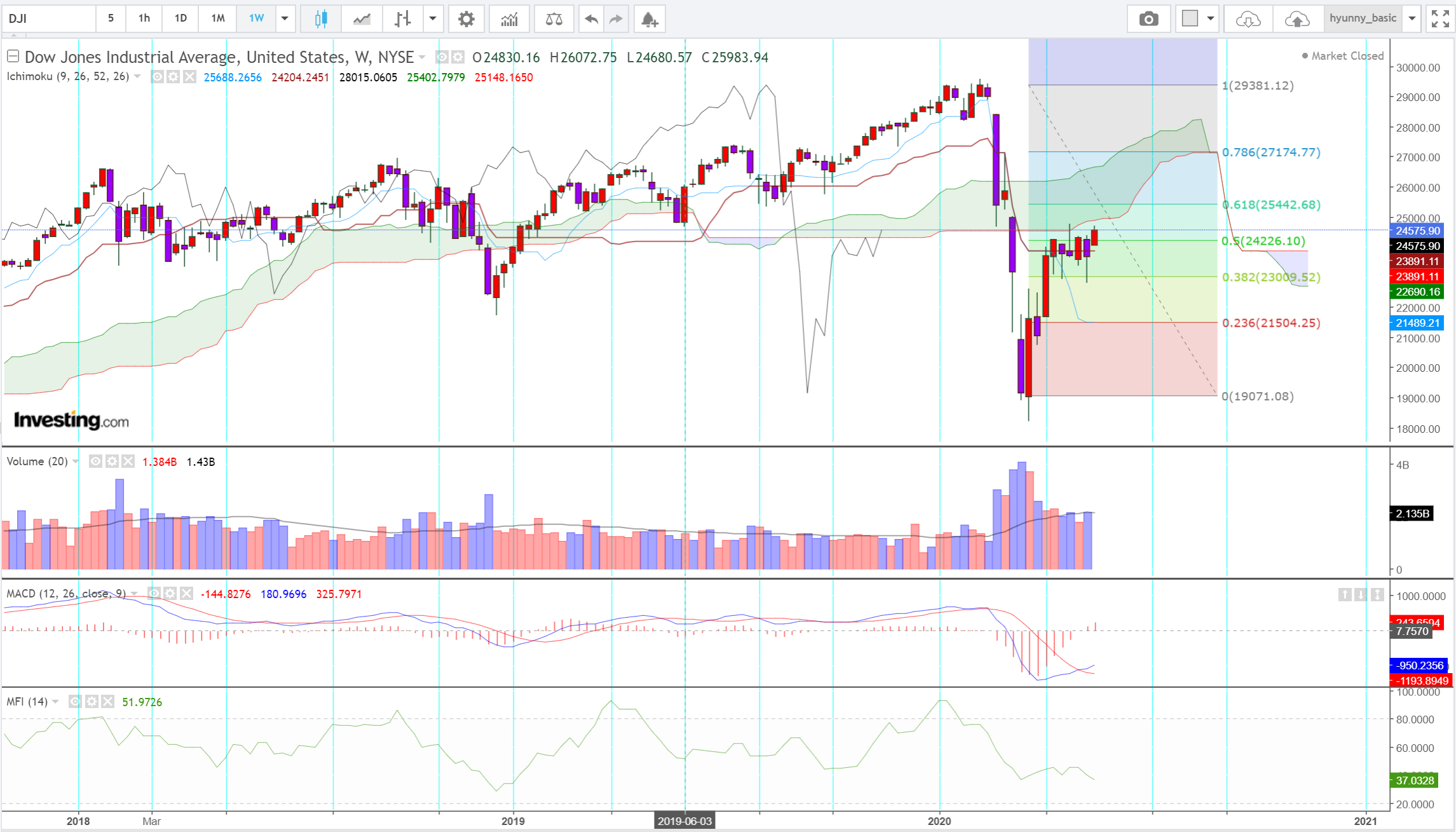Open the indicators icon in toolbar
The image size is (1456, 832).
pos(509,19)
